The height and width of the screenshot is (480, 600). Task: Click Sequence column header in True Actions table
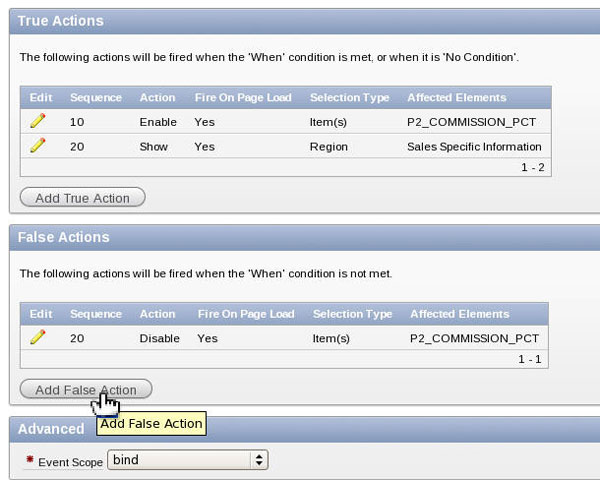pos(96,98)
